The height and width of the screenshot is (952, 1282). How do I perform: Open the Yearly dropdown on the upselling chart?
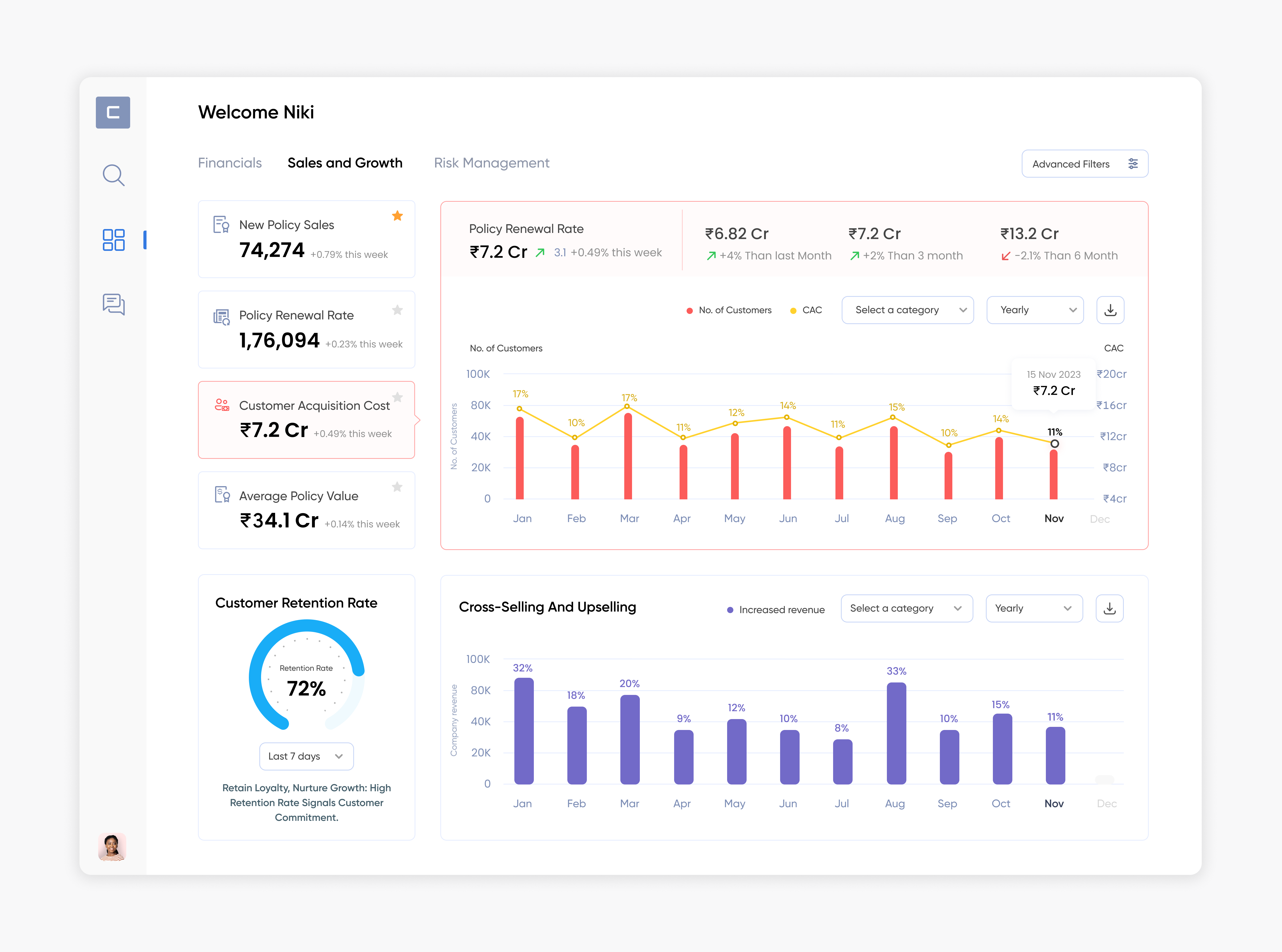[1034, 608]
